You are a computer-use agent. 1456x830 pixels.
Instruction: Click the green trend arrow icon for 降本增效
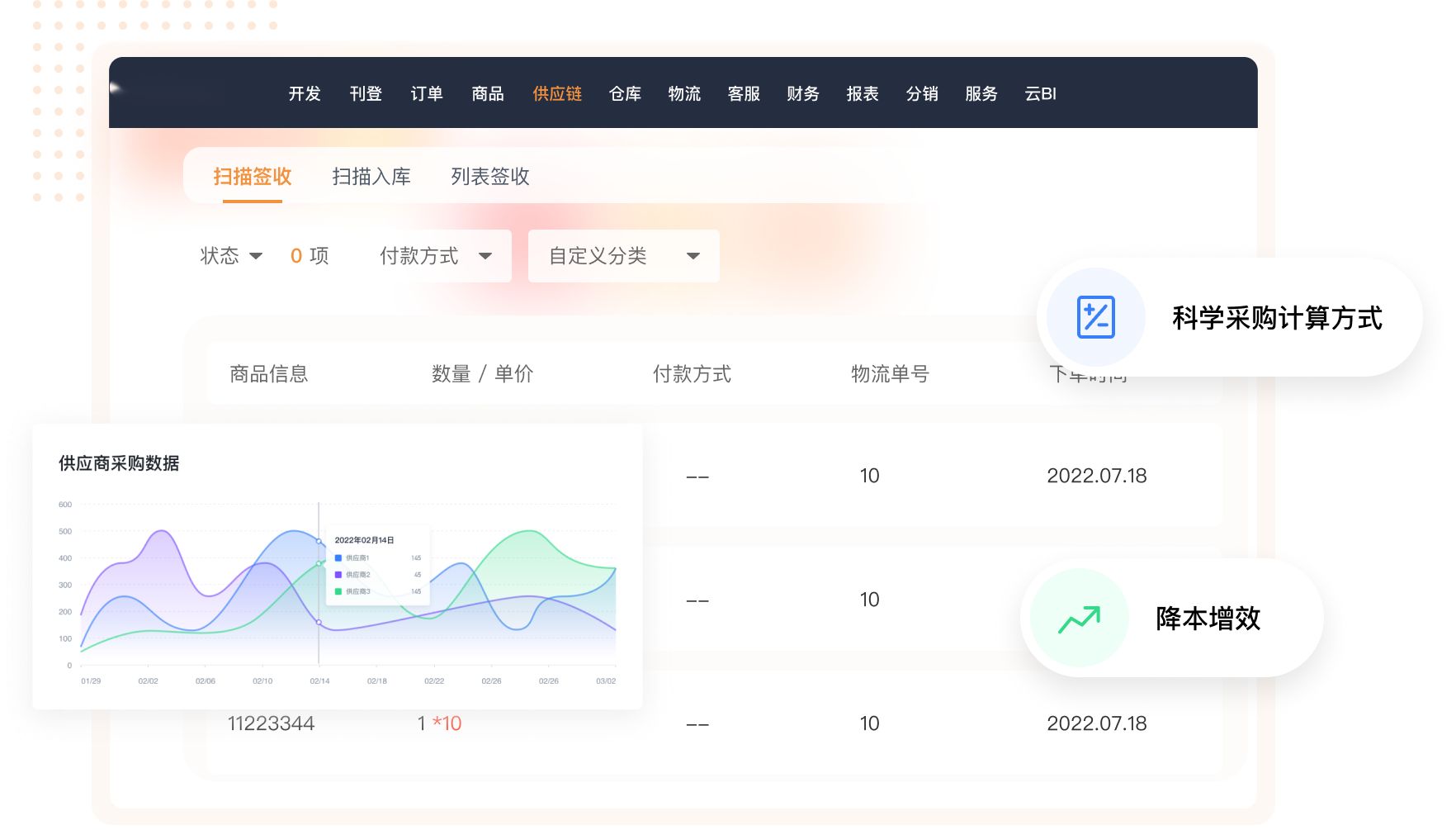click(1079, 619)
